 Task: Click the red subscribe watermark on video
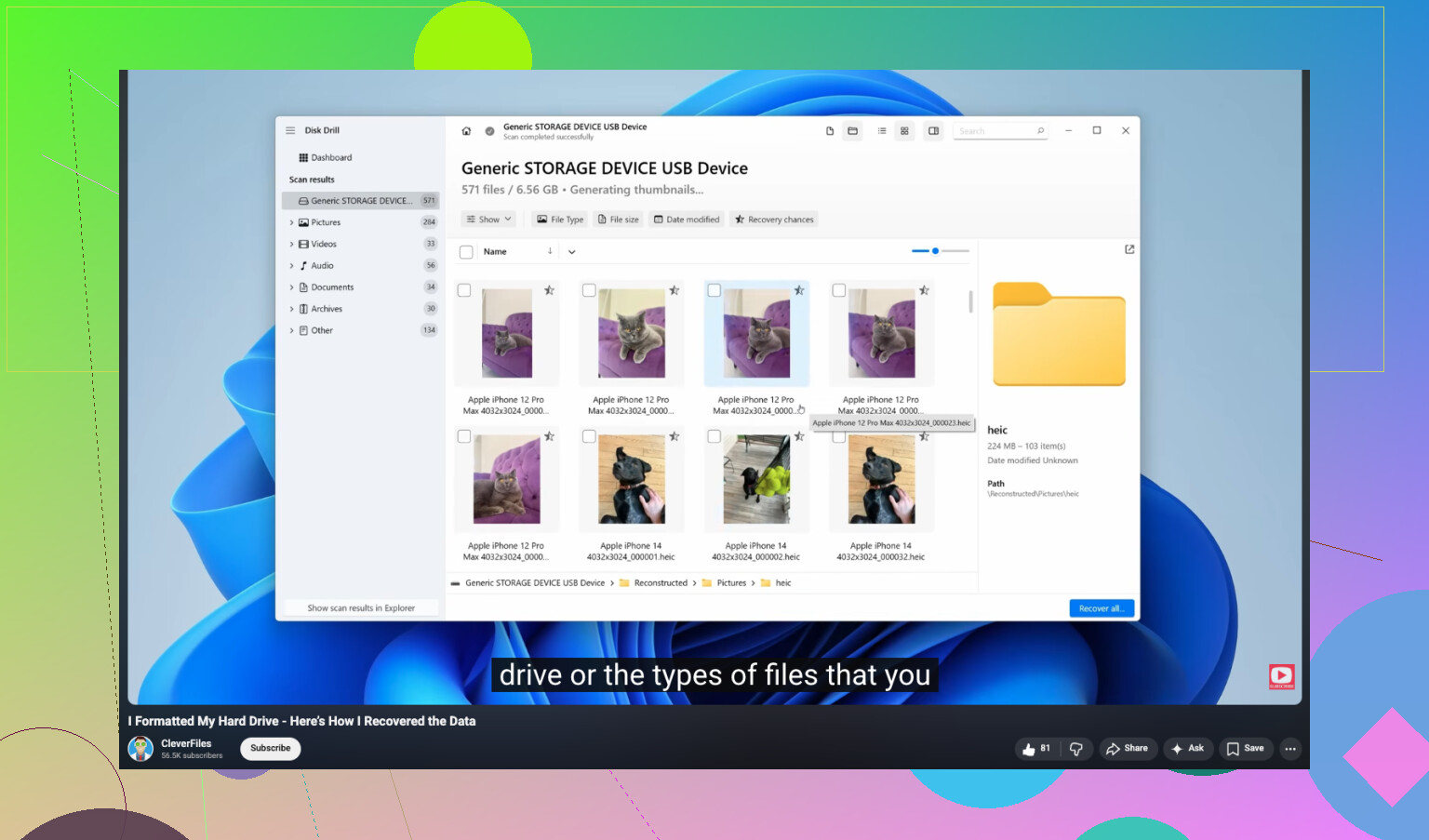(x=1281, y=676)
